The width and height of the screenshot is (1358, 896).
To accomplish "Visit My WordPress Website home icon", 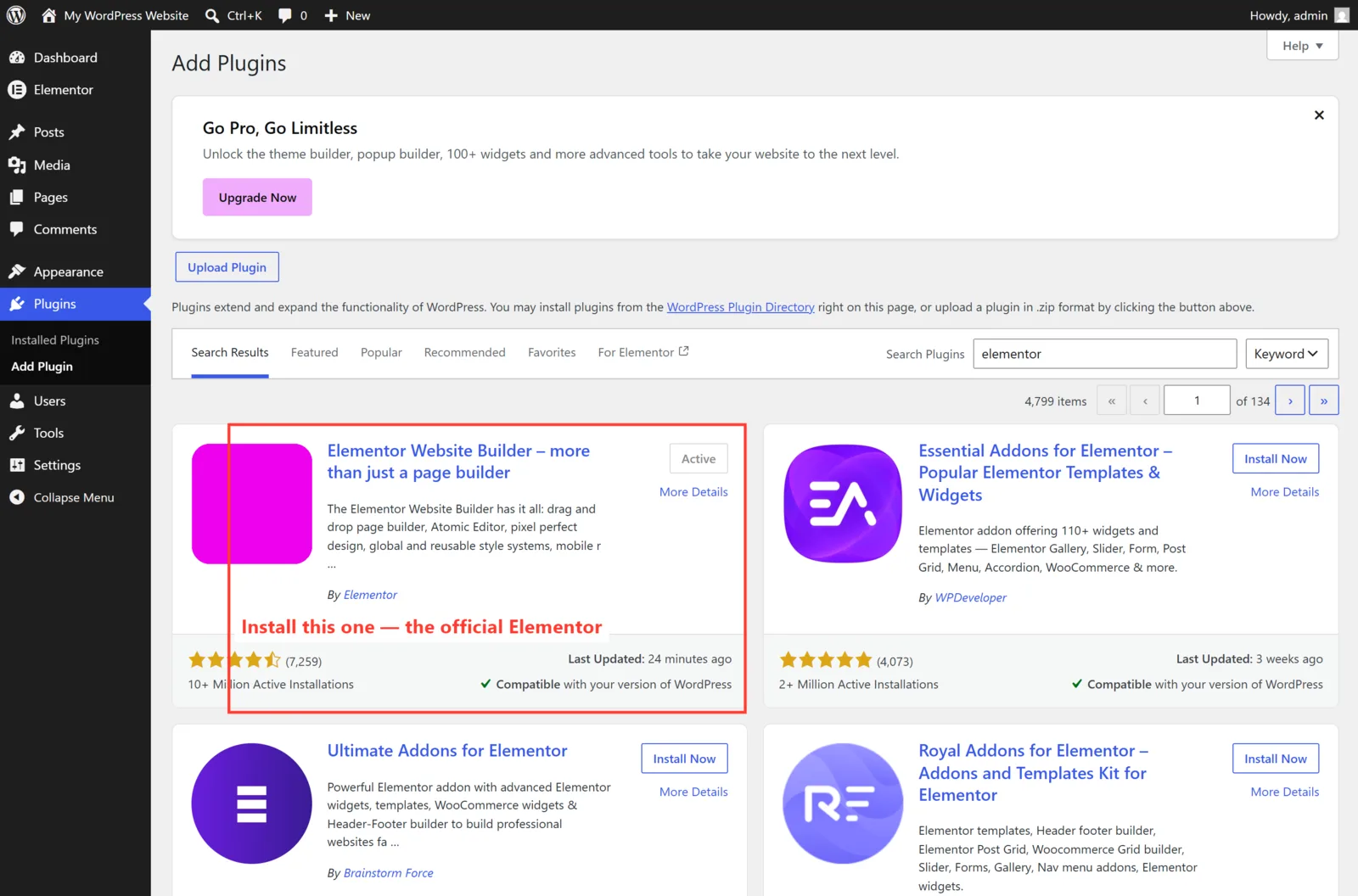I will tap(48, 15).
